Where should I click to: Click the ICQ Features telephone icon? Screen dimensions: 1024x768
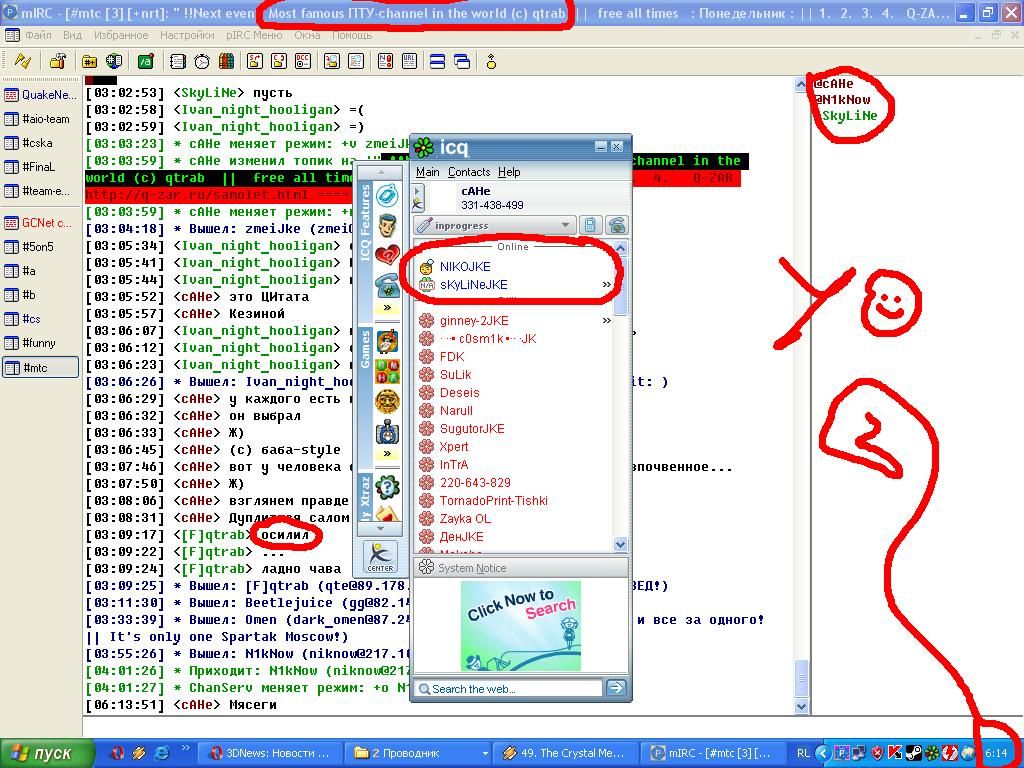pyautogui.click(x=387, y=285)
